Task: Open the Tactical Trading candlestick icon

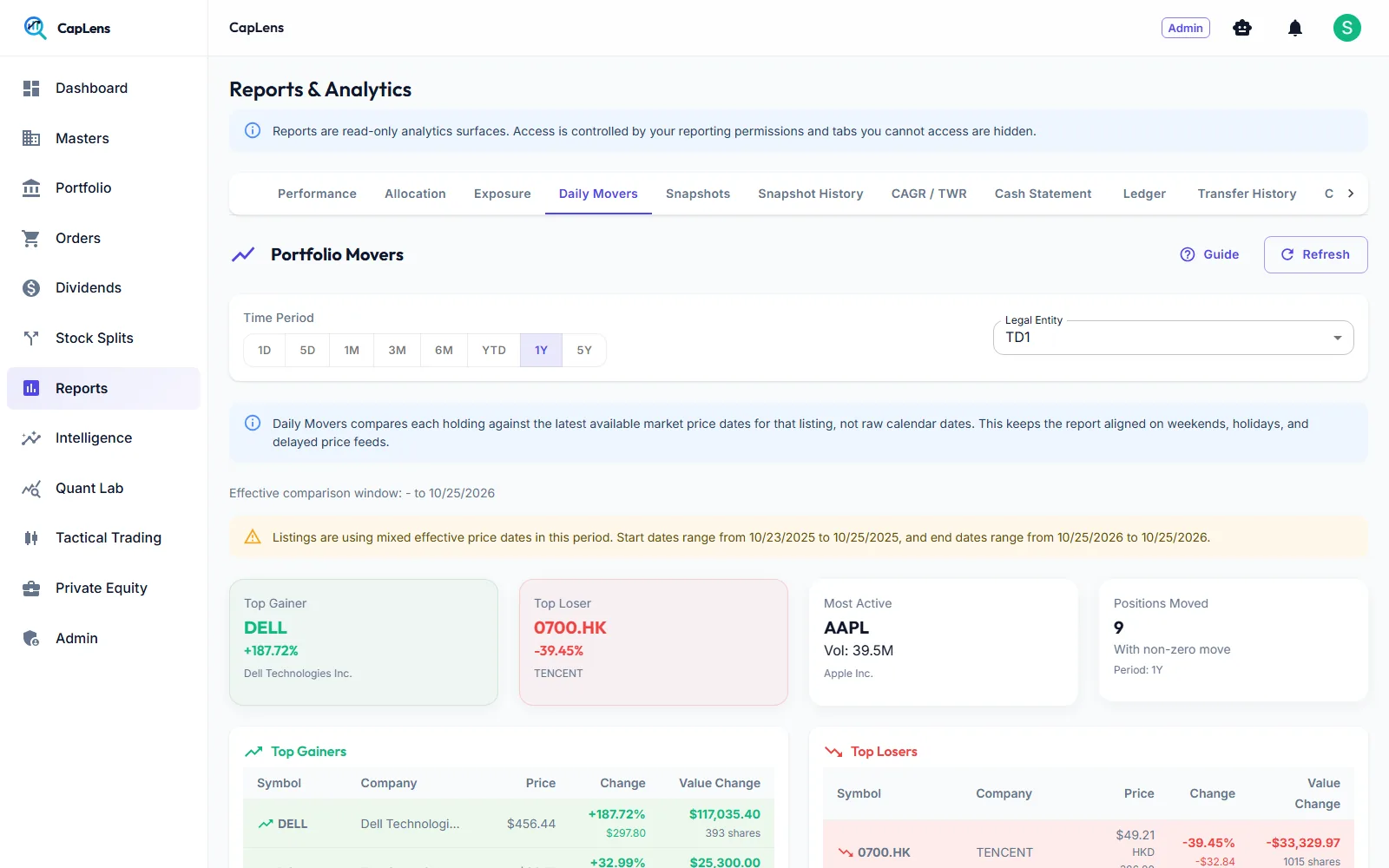Action: [x=31, y=538]
